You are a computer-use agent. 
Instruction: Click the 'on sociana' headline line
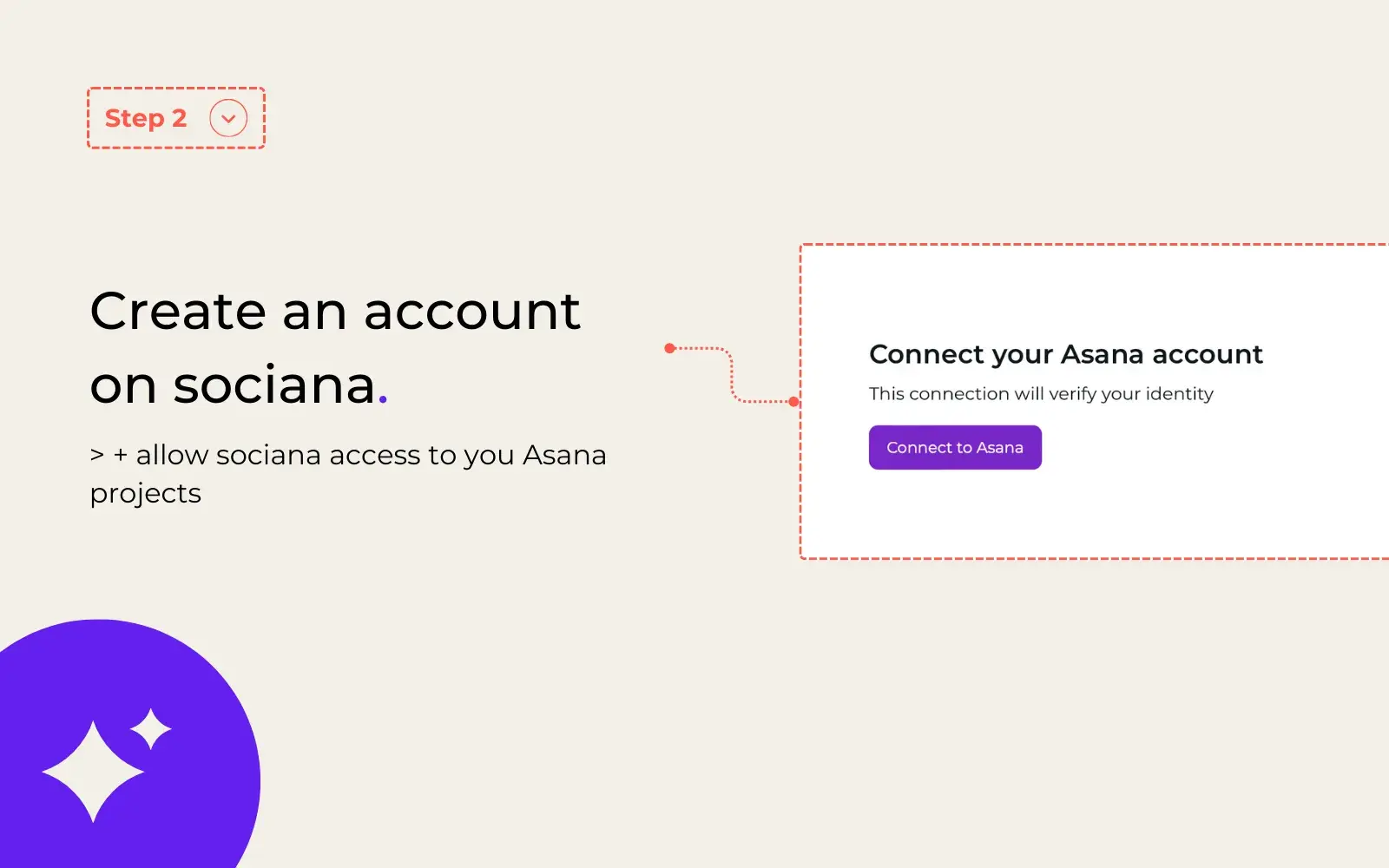[x=233, y=385]
